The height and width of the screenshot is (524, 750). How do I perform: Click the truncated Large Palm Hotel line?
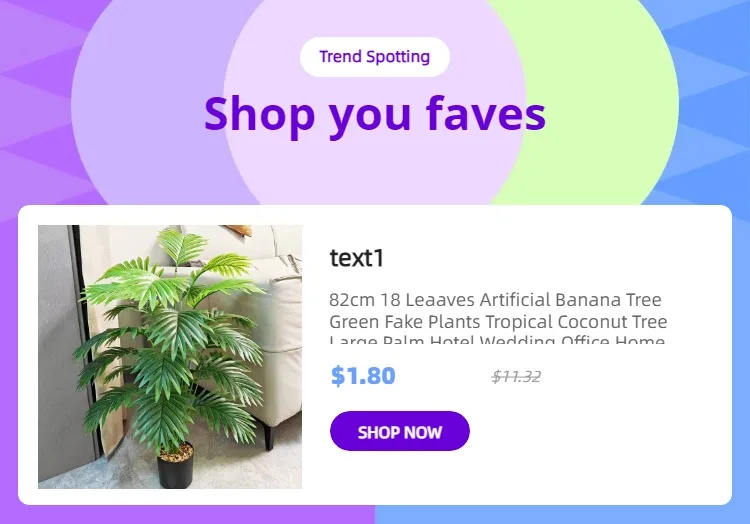[x=496, y=340]
